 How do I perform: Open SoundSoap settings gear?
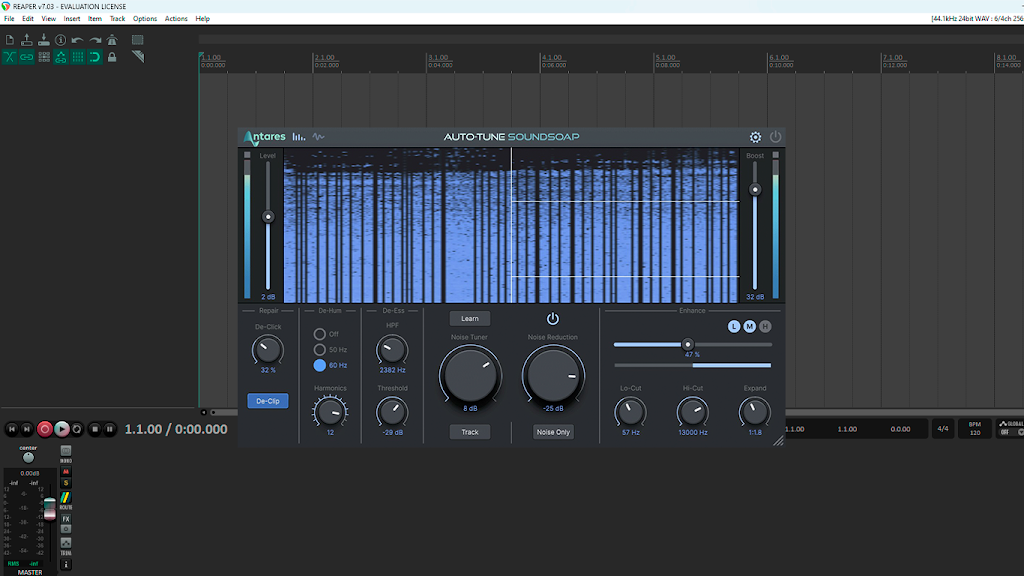756,137
